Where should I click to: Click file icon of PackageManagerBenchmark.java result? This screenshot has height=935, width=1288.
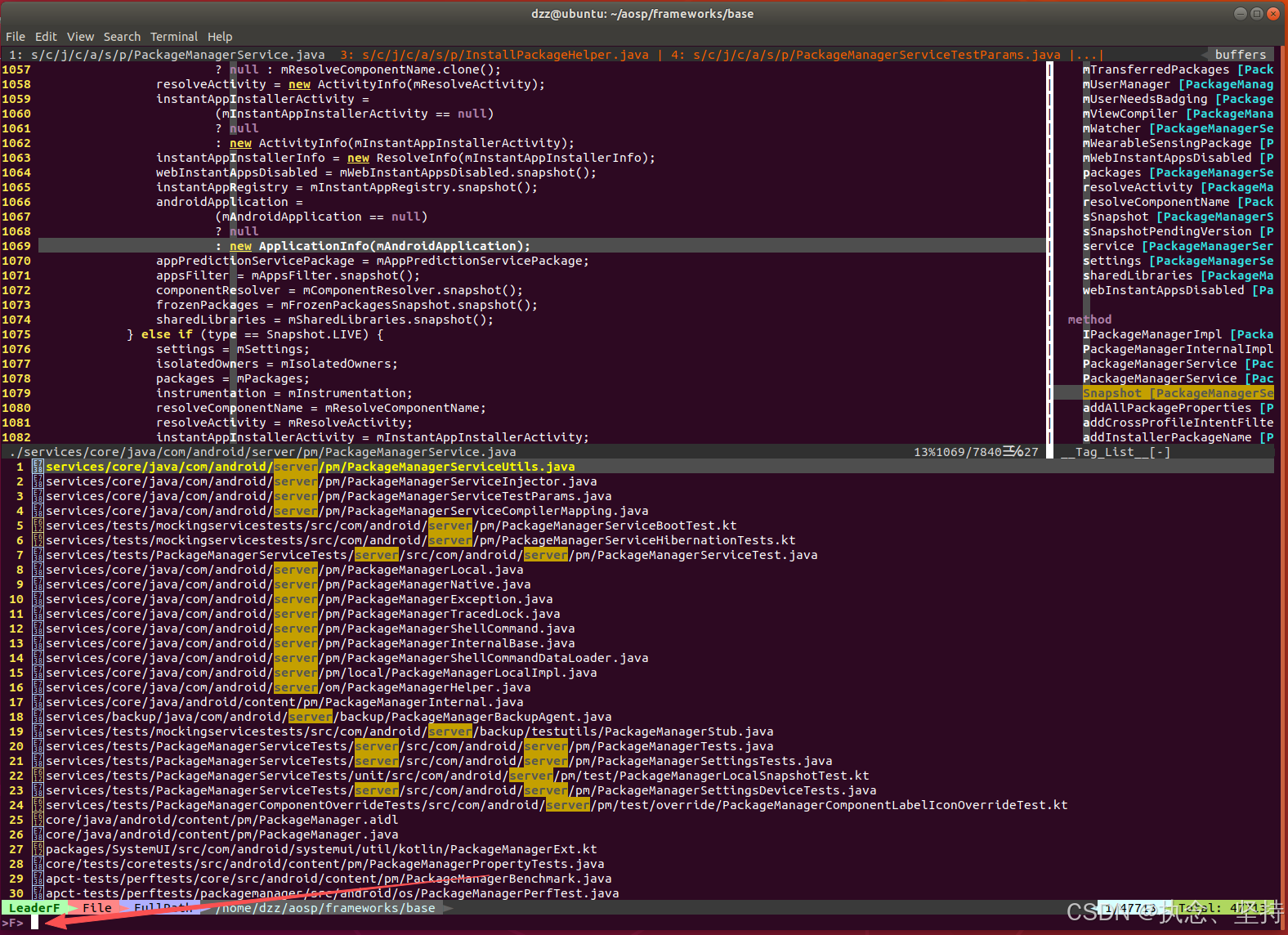coord(38,879)
